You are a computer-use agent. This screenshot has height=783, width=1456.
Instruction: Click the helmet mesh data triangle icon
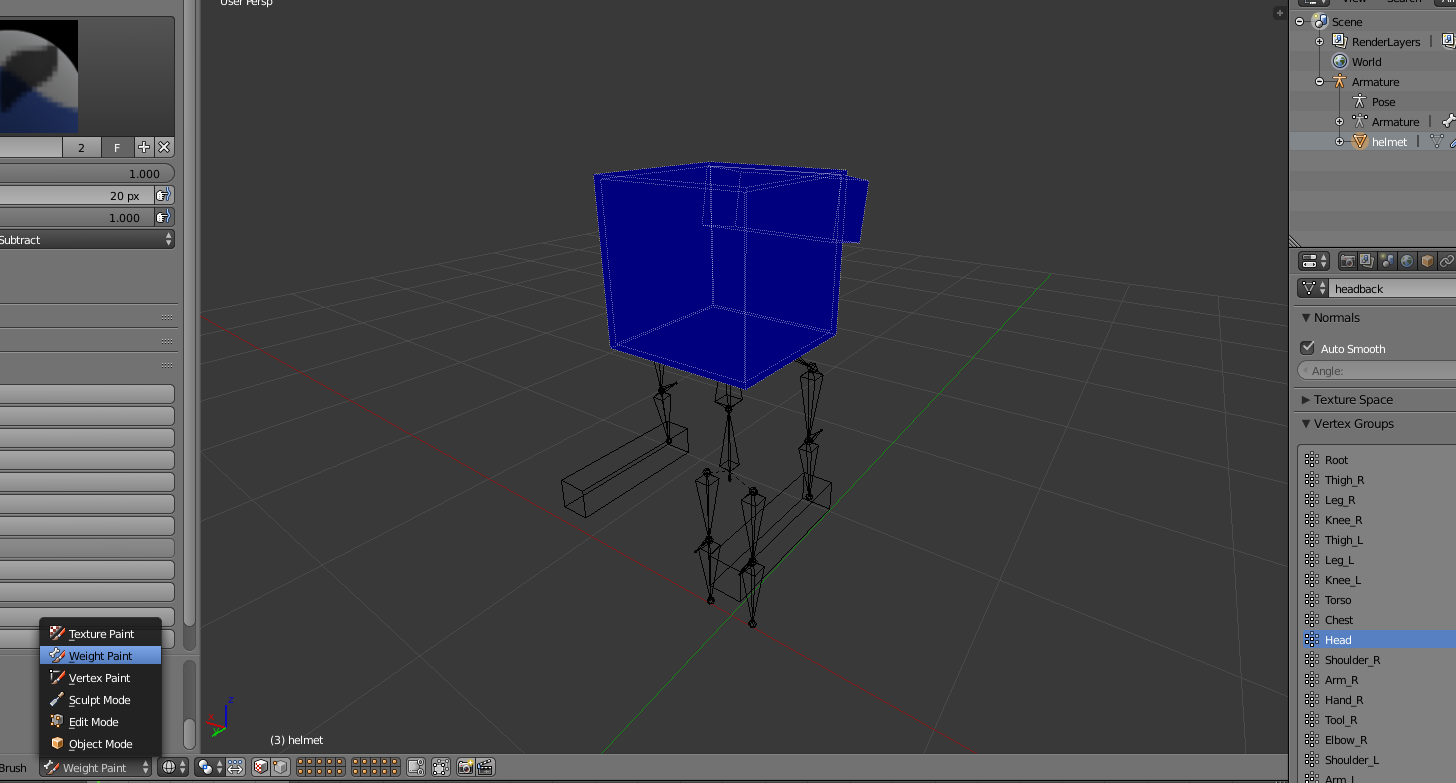[x=1436, y=141]
